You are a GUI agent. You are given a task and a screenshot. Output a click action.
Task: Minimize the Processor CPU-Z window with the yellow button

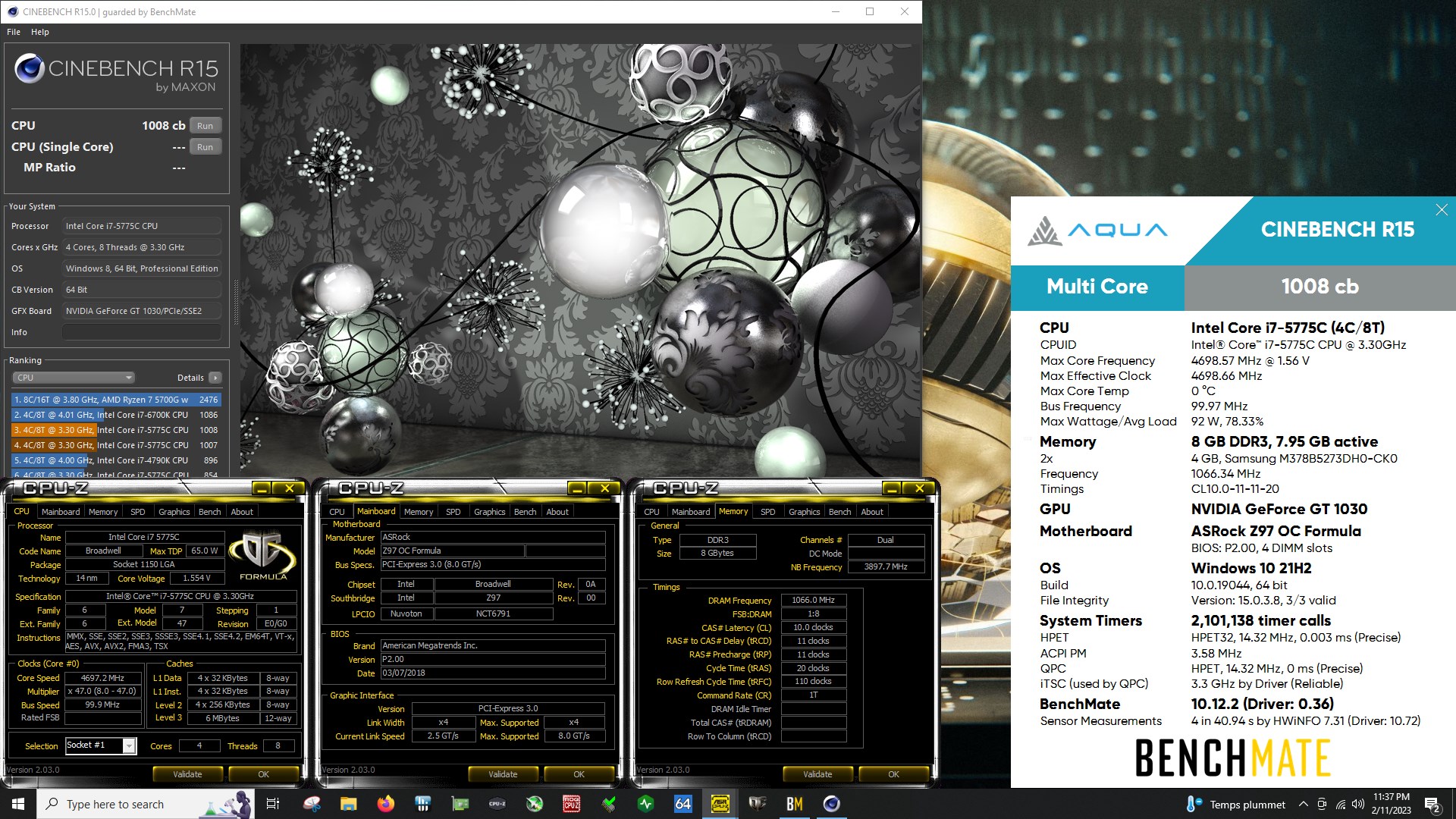tap(262, 488)
